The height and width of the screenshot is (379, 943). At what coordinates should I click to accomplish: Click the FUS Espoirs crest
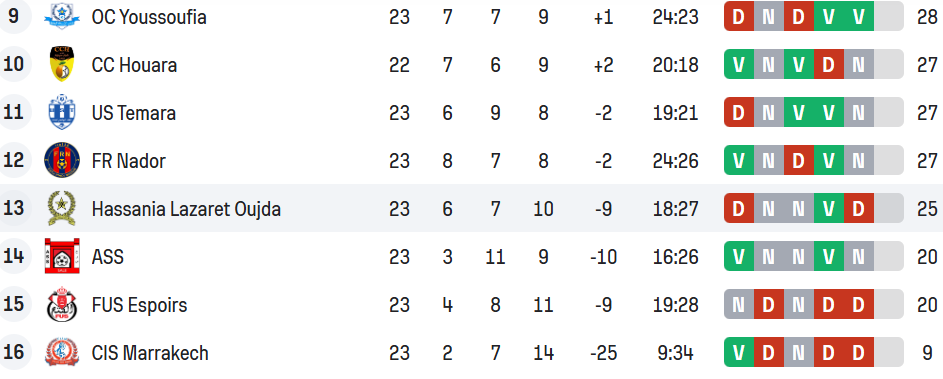tap(62, 304)
